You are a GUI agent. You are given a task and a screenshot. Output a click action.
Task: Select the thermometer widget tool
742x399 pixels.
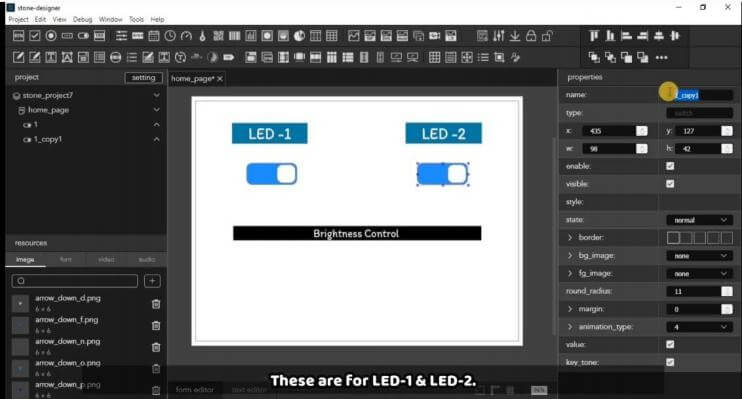(203, 36)
